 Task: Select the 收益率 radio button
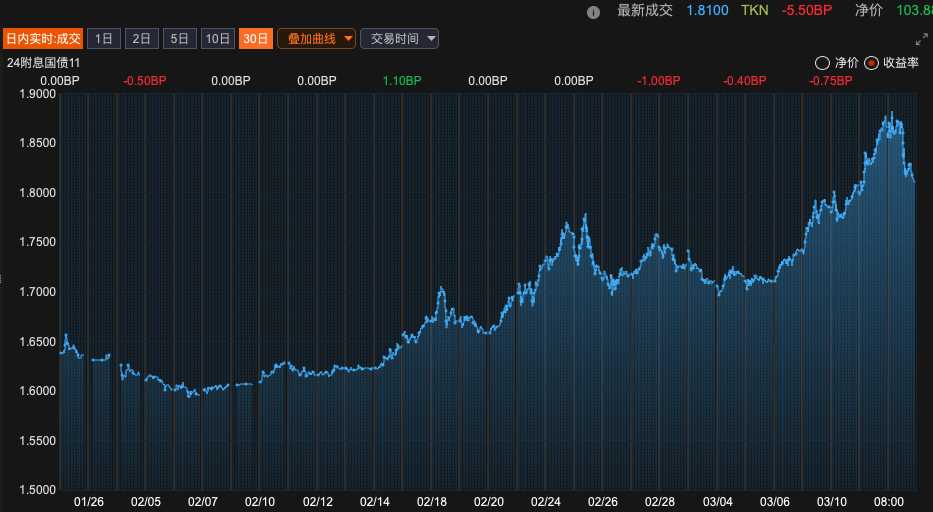point(872,62)
